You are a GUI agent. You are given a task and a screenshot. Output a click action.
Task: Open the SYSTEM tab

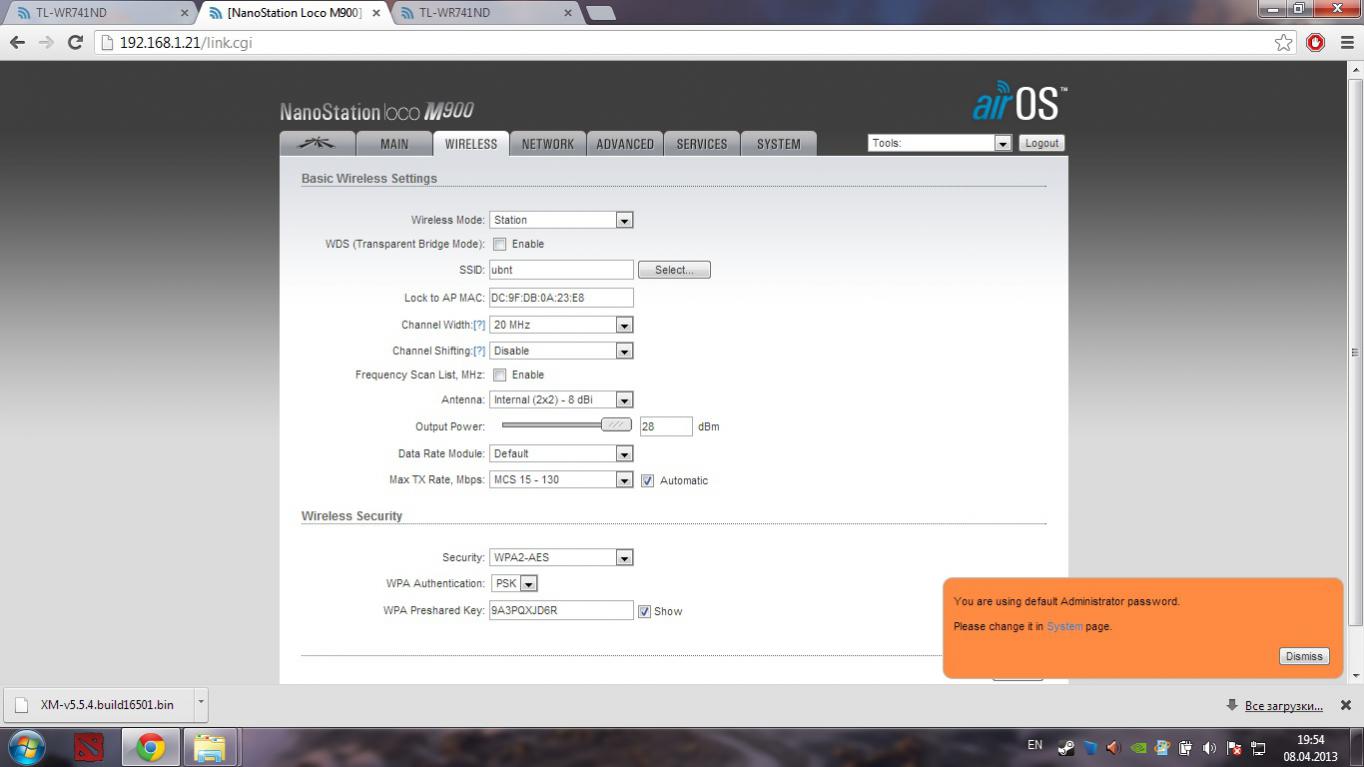778,144
